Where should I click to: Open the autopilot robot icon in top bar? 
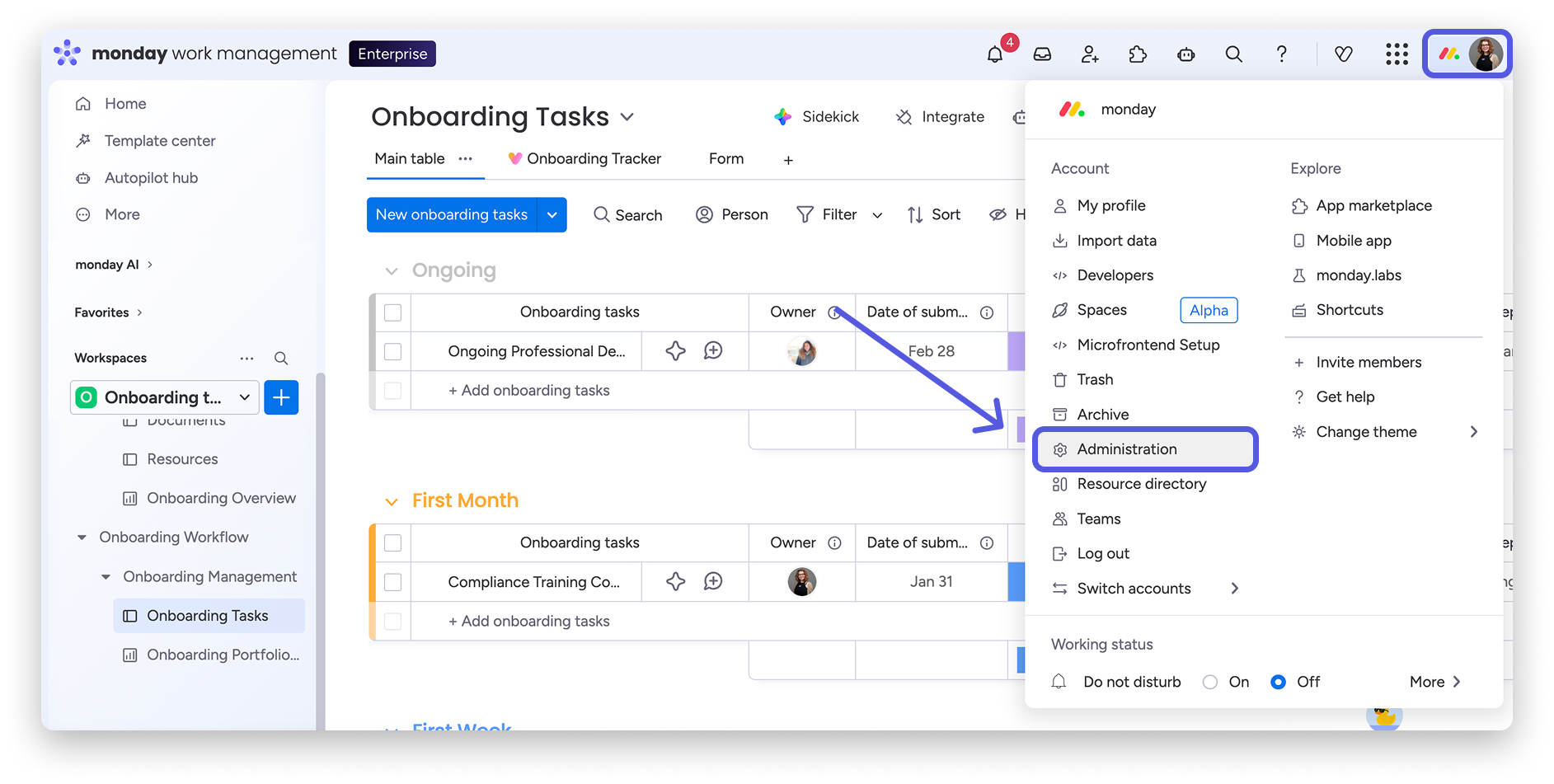coord(1185,54)
